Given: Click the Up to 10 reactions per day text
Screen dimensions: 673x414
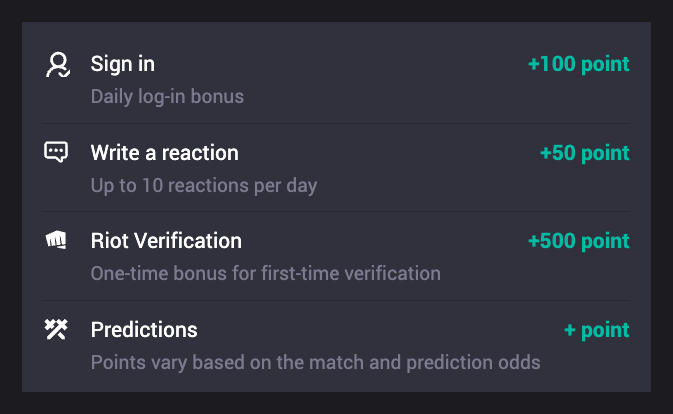Looking at the screenshot, I should (x=203, y=186).
